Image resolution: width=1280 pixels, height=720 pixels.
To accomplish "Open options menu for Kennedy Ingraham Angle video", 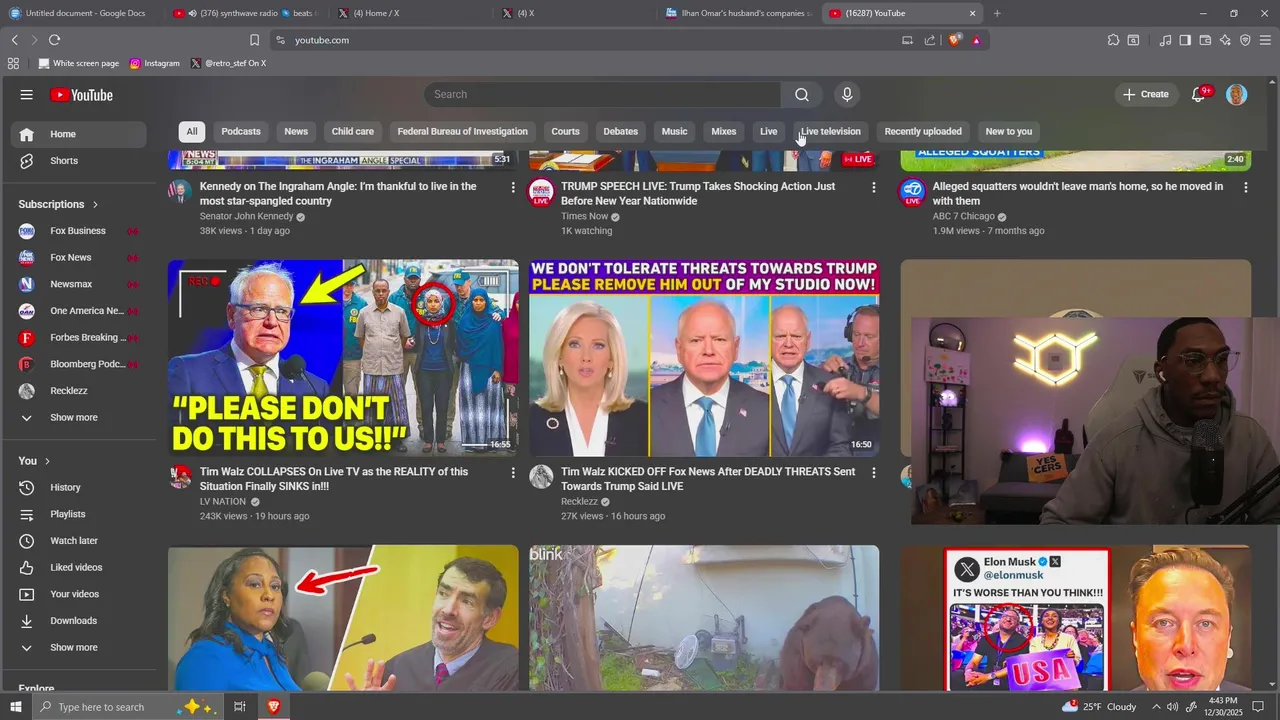I will [x=513, y=187].
